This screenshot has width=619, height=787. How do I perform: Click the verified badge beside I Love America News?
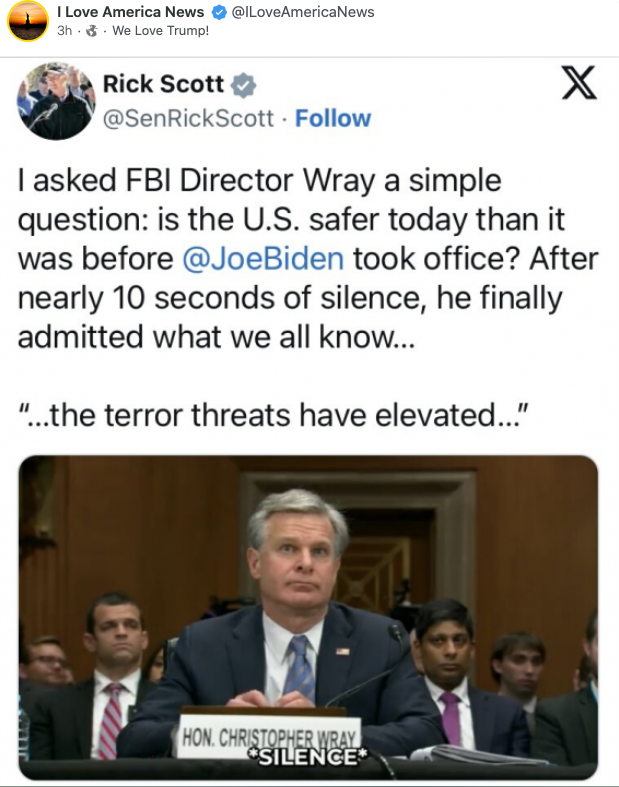pyautogui.click(x=219, y=12)
